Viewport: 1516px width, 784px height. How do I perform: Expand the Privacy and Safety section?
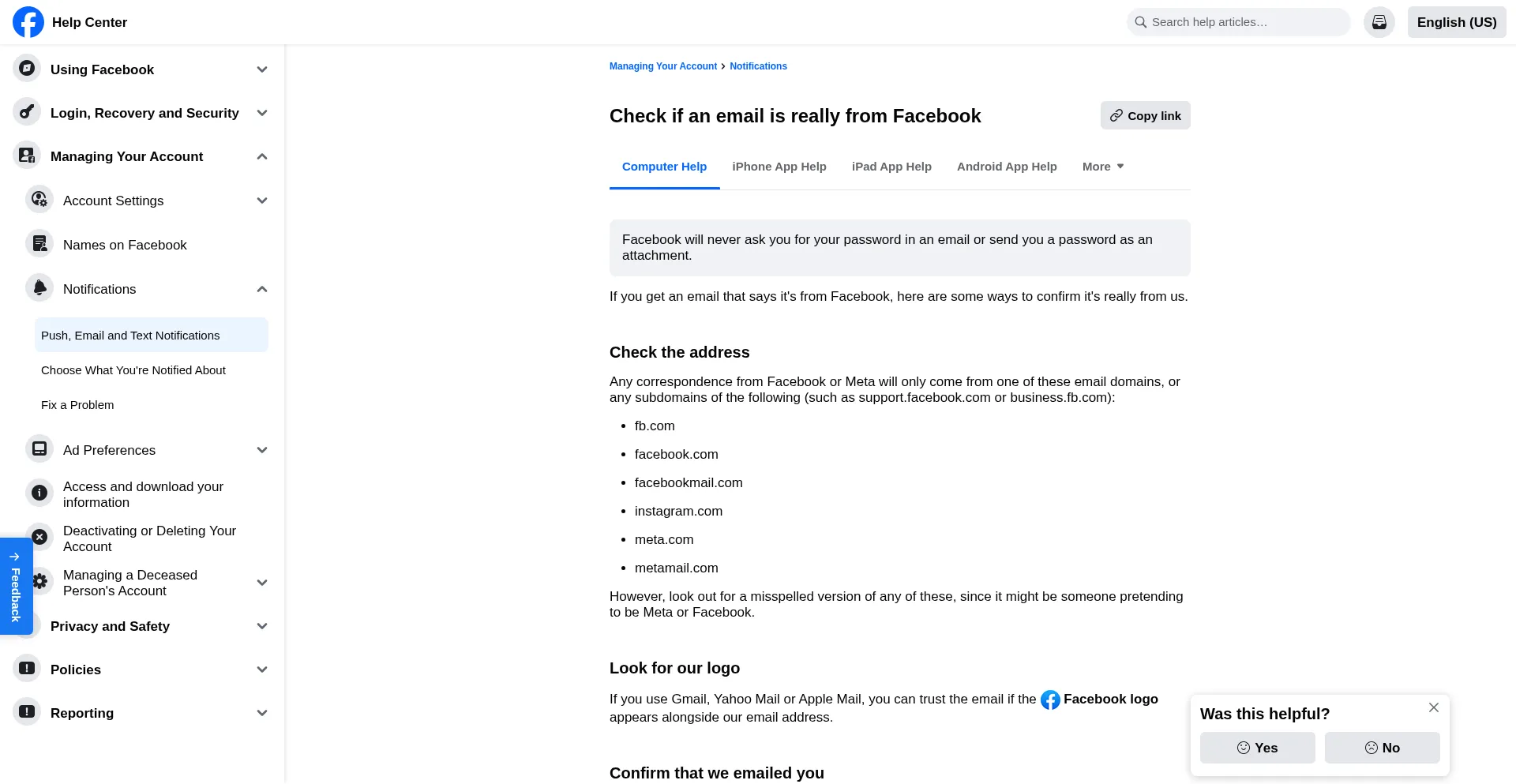tap(262, 626)
